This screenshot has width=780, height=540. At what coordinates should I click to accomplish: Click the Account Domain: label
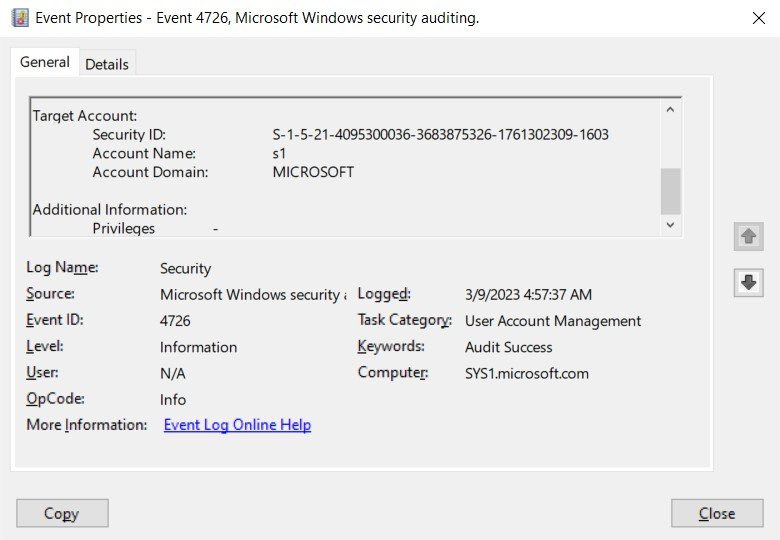[x=150, y=172]
